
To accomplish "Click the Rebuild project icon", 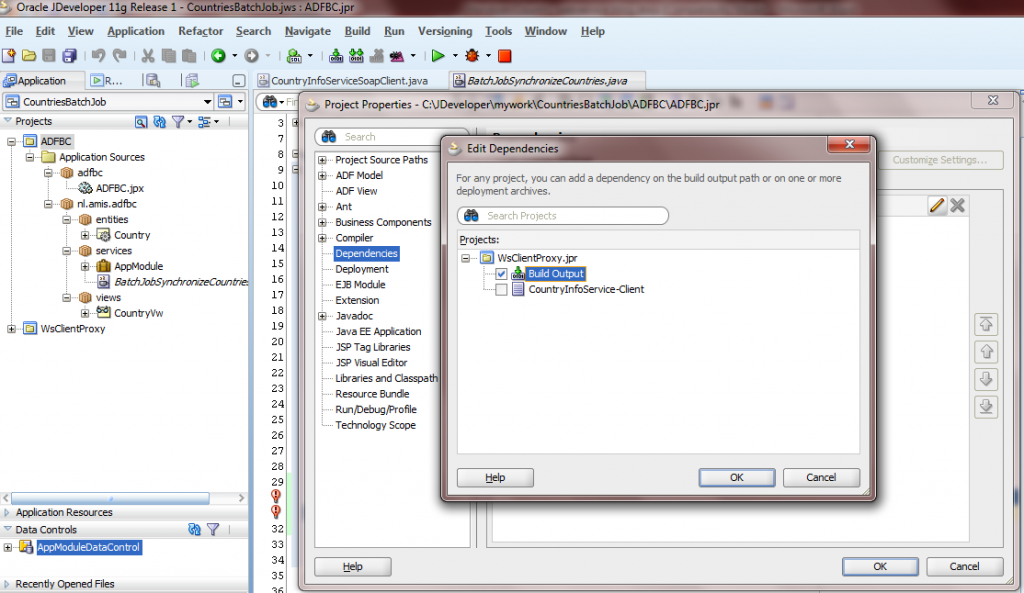I will click(356, 56).
